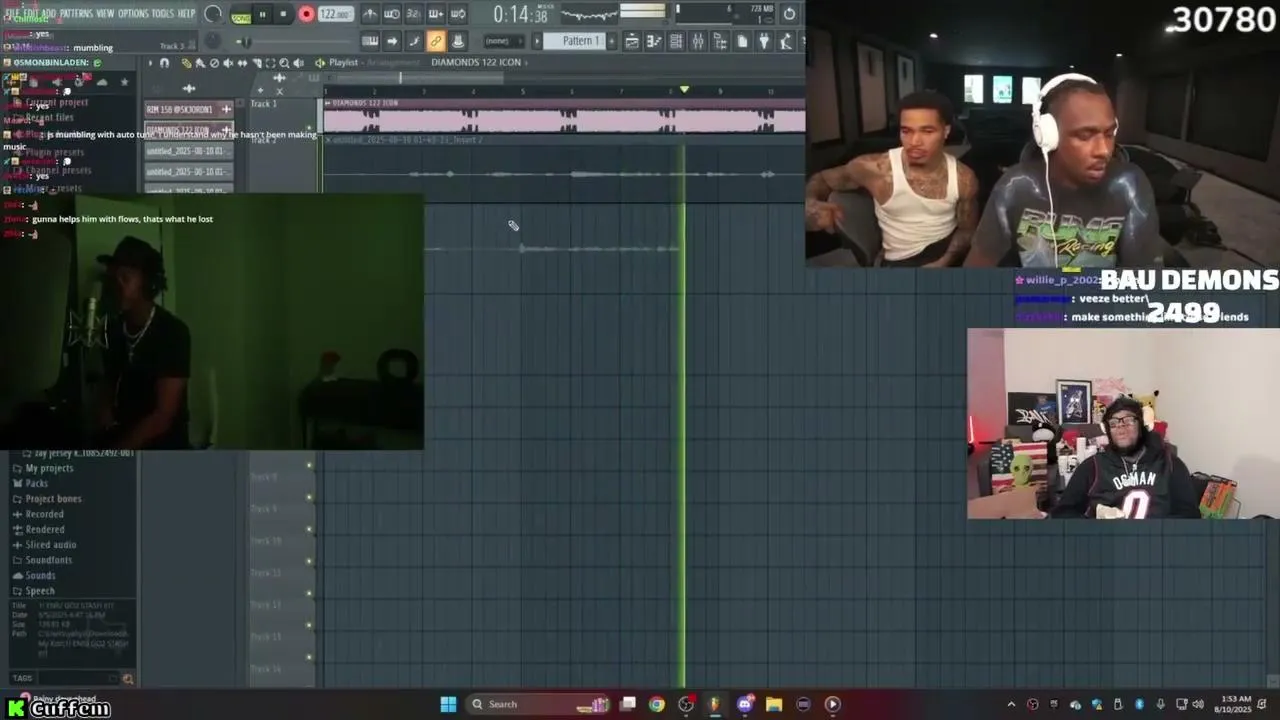Open the Playlist window icon
Screen dimensions: 1280x720
tap(632, 41)
